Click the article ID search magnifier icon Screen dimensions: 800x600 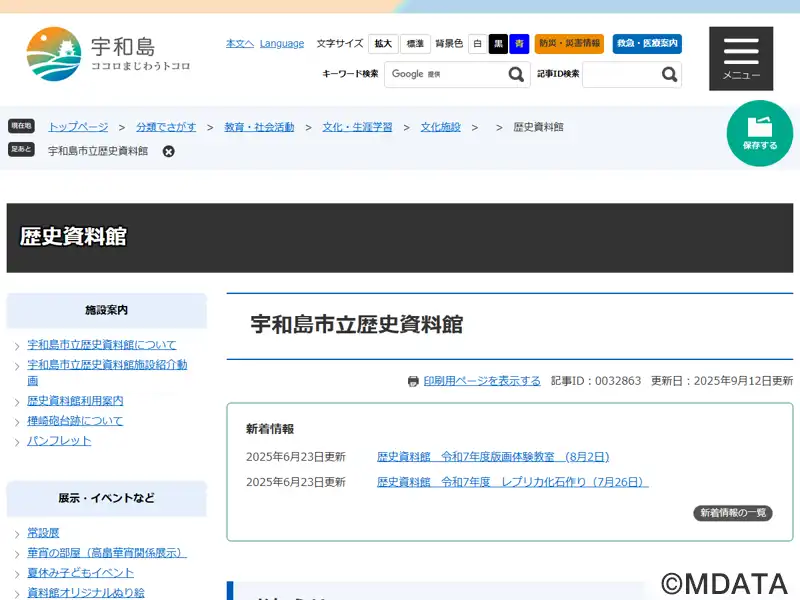point(669,74)
